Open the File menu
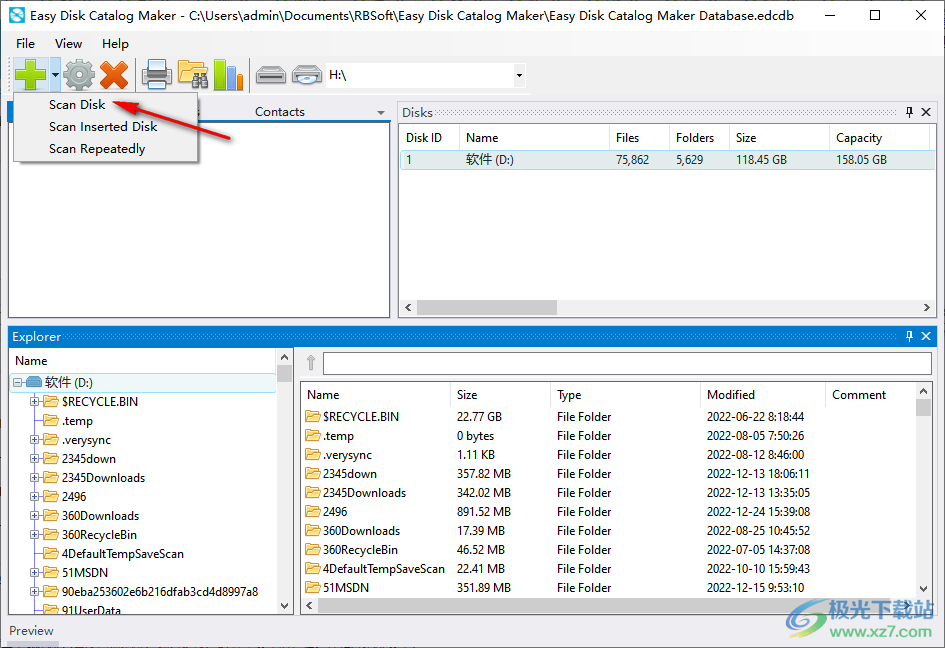Viewport: 945px width, 648px height. [x=25, y=43]
